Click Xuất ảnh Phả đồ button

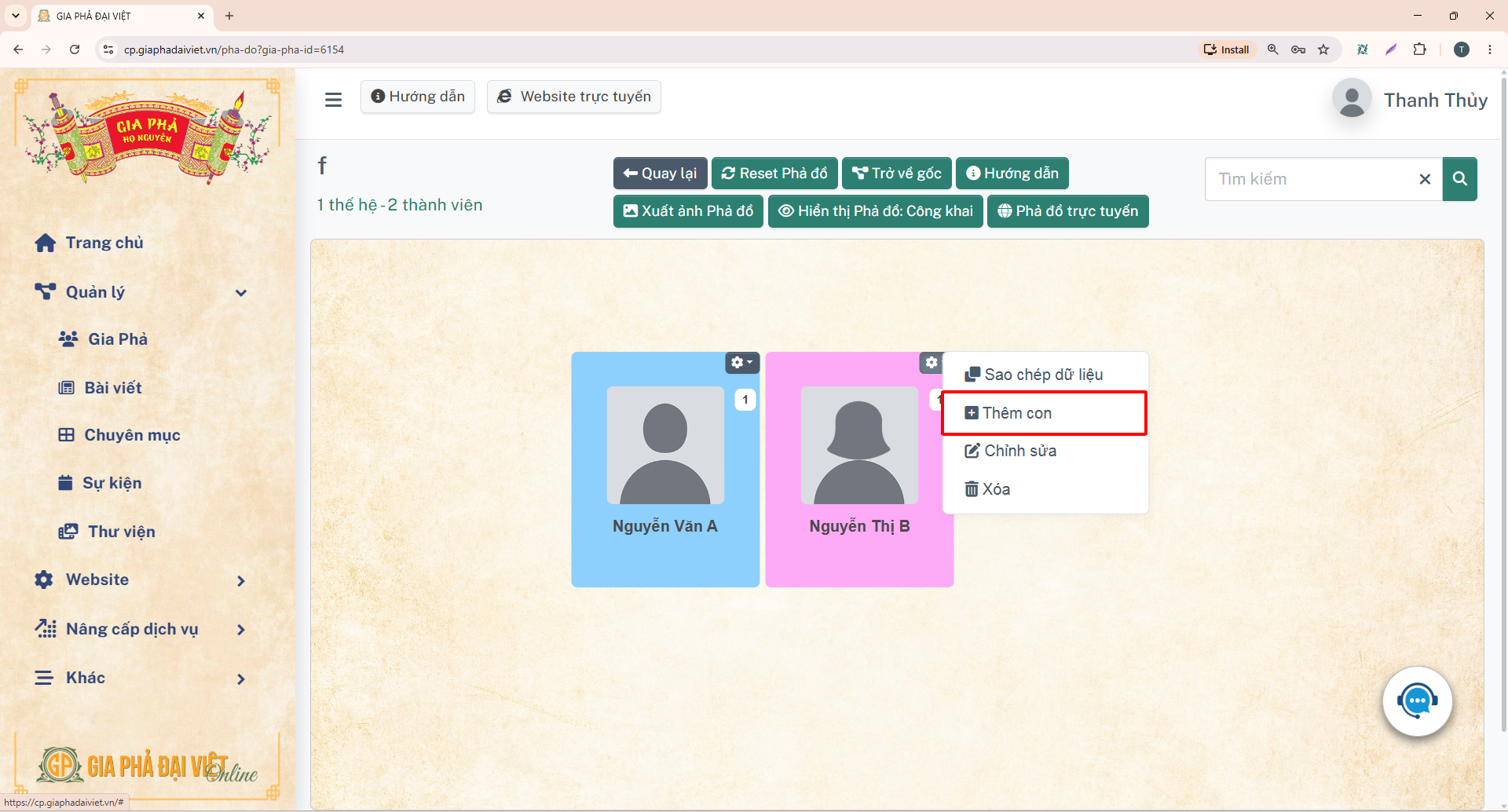tap(688, 211)
